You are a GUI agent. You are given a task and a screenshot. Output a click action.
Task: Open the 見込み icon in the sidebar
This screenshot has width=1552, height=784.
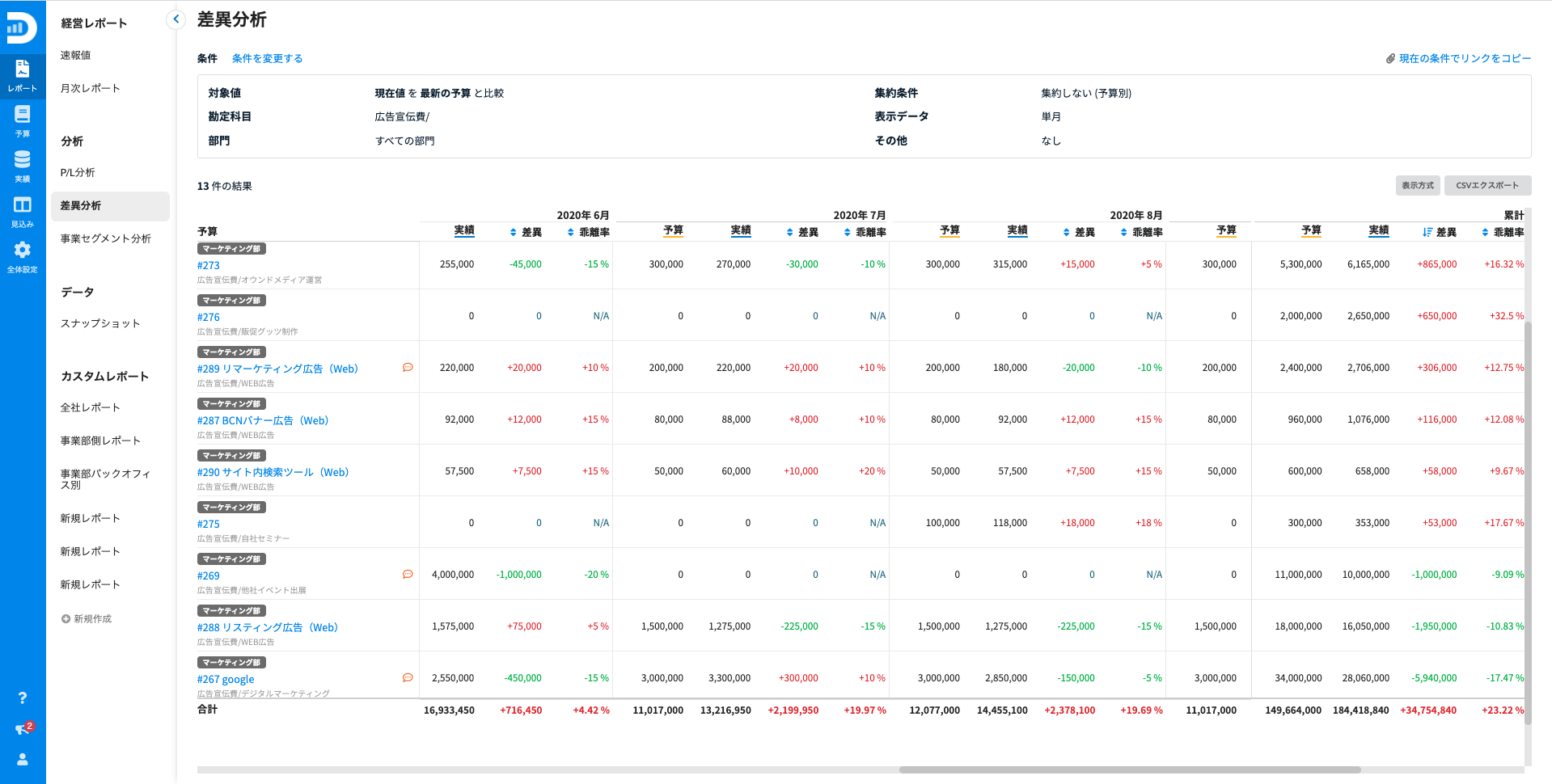[x=23, y=212]
